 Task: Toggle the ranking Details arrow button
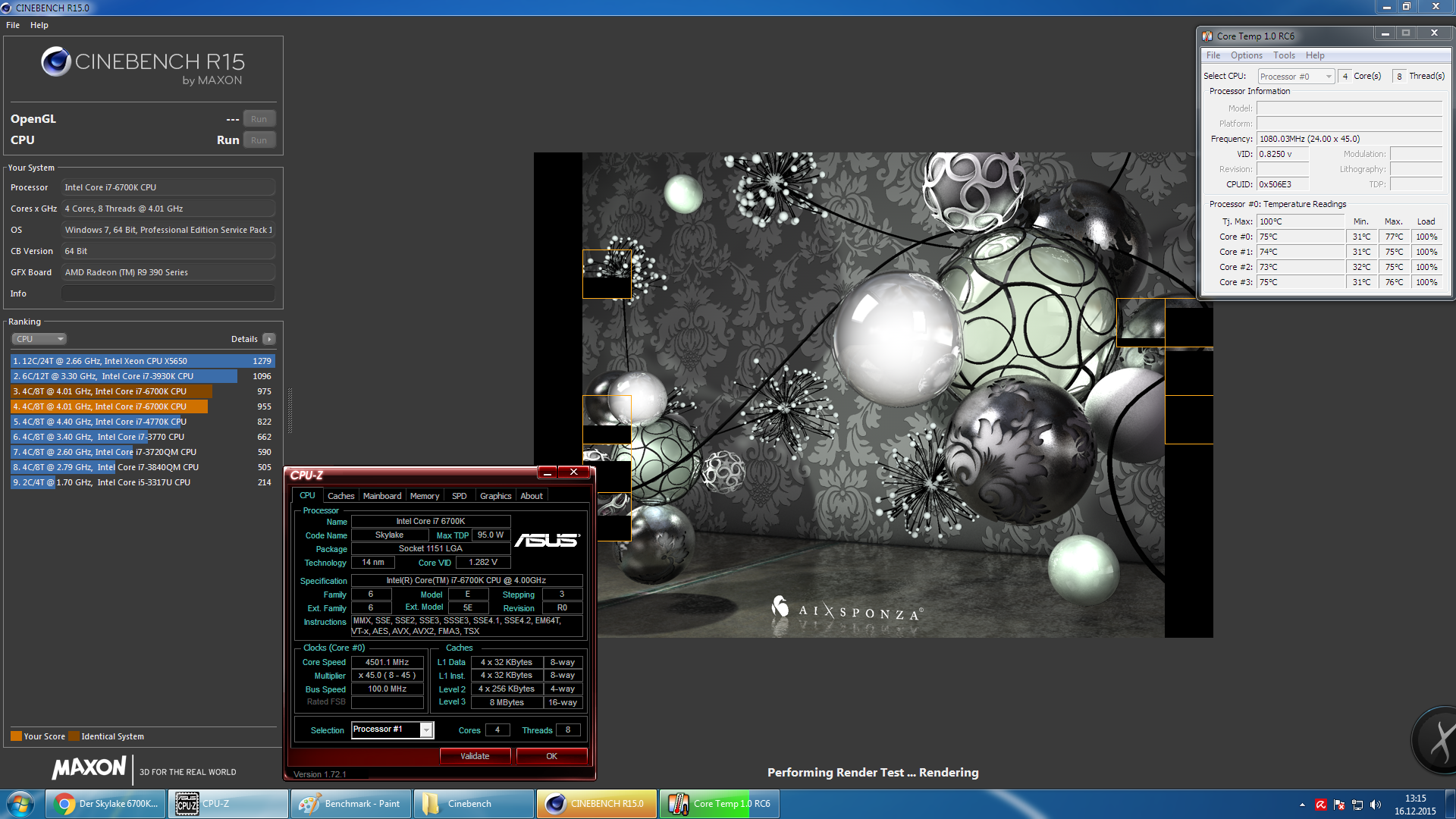pos(269,339)
